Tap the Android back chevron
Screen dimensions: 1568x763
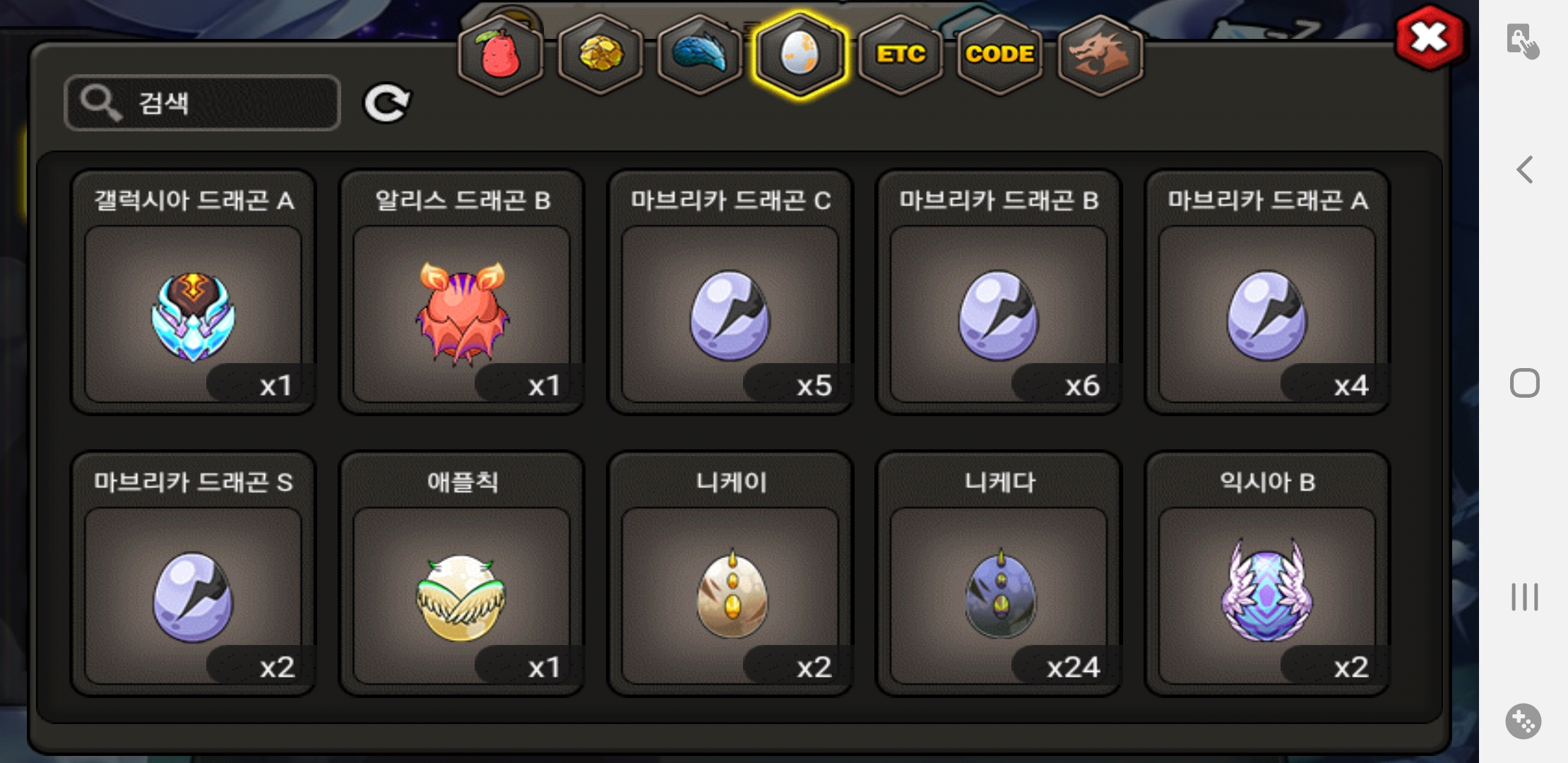point(1524,170)
